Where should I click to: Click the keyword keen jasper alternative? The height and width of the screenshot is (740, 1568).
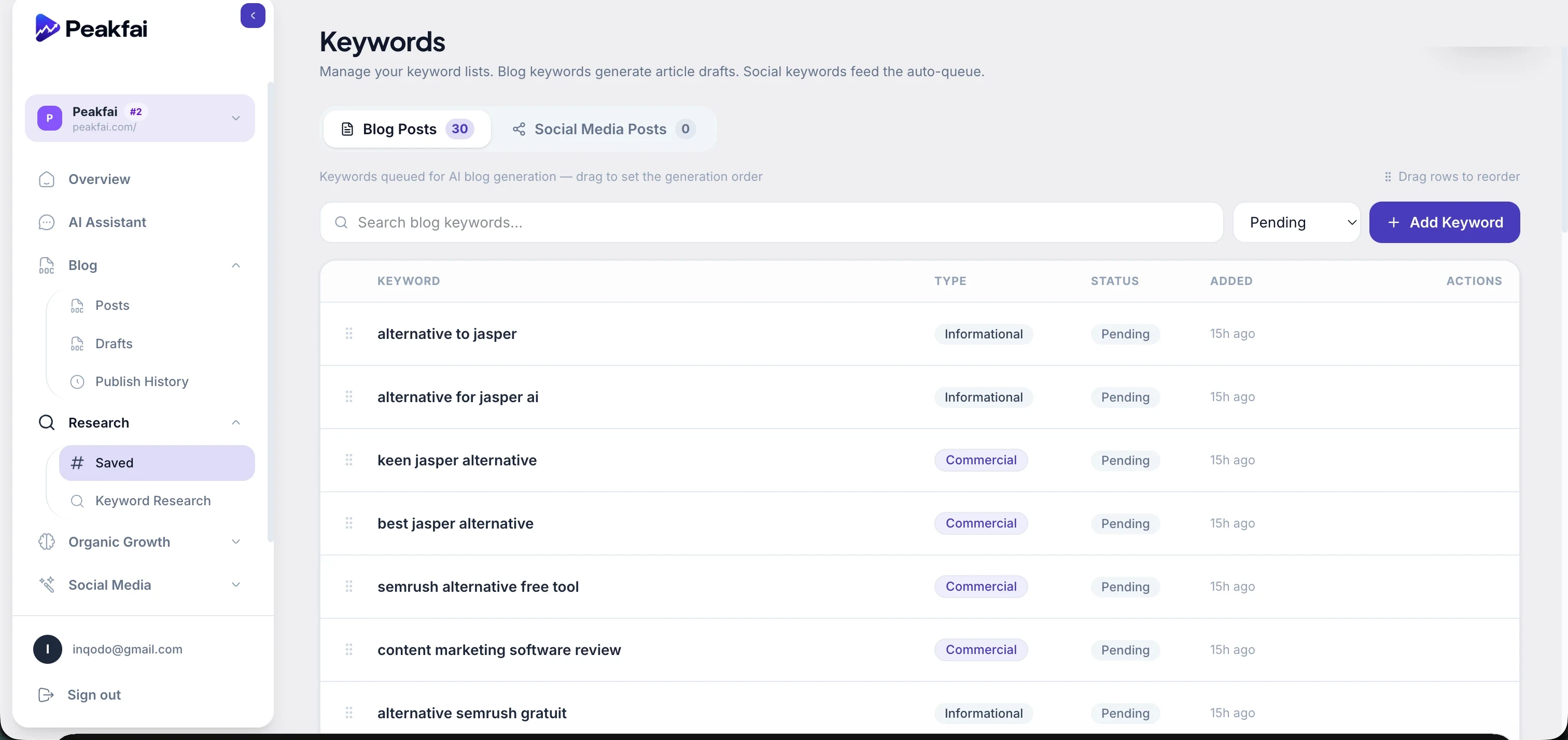pyautogui.click(x=457, y=461)
